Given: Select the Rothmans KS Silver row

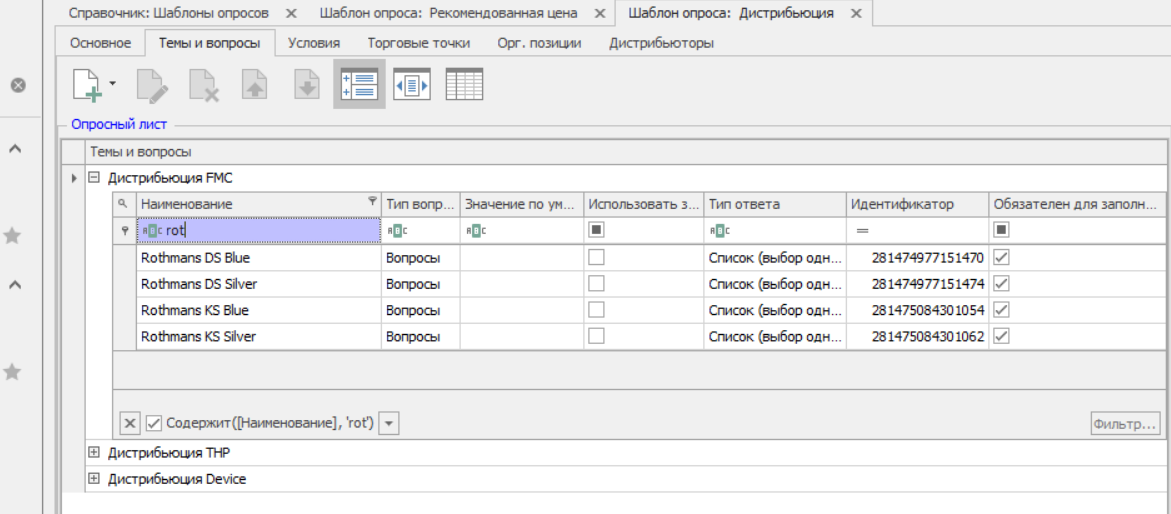Looking at the screenshot, I should [640, 336].
